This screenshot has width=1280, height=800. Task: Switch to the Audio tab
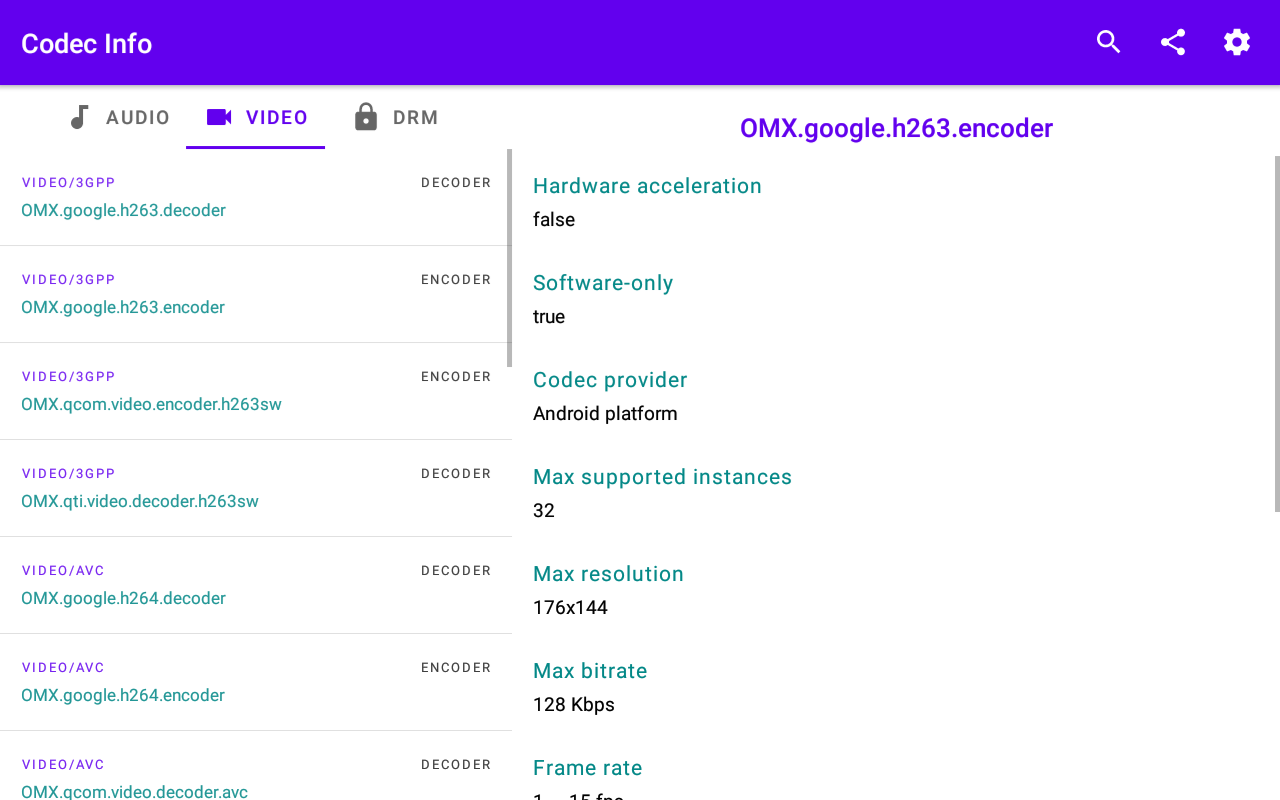(x=138, y=118)
